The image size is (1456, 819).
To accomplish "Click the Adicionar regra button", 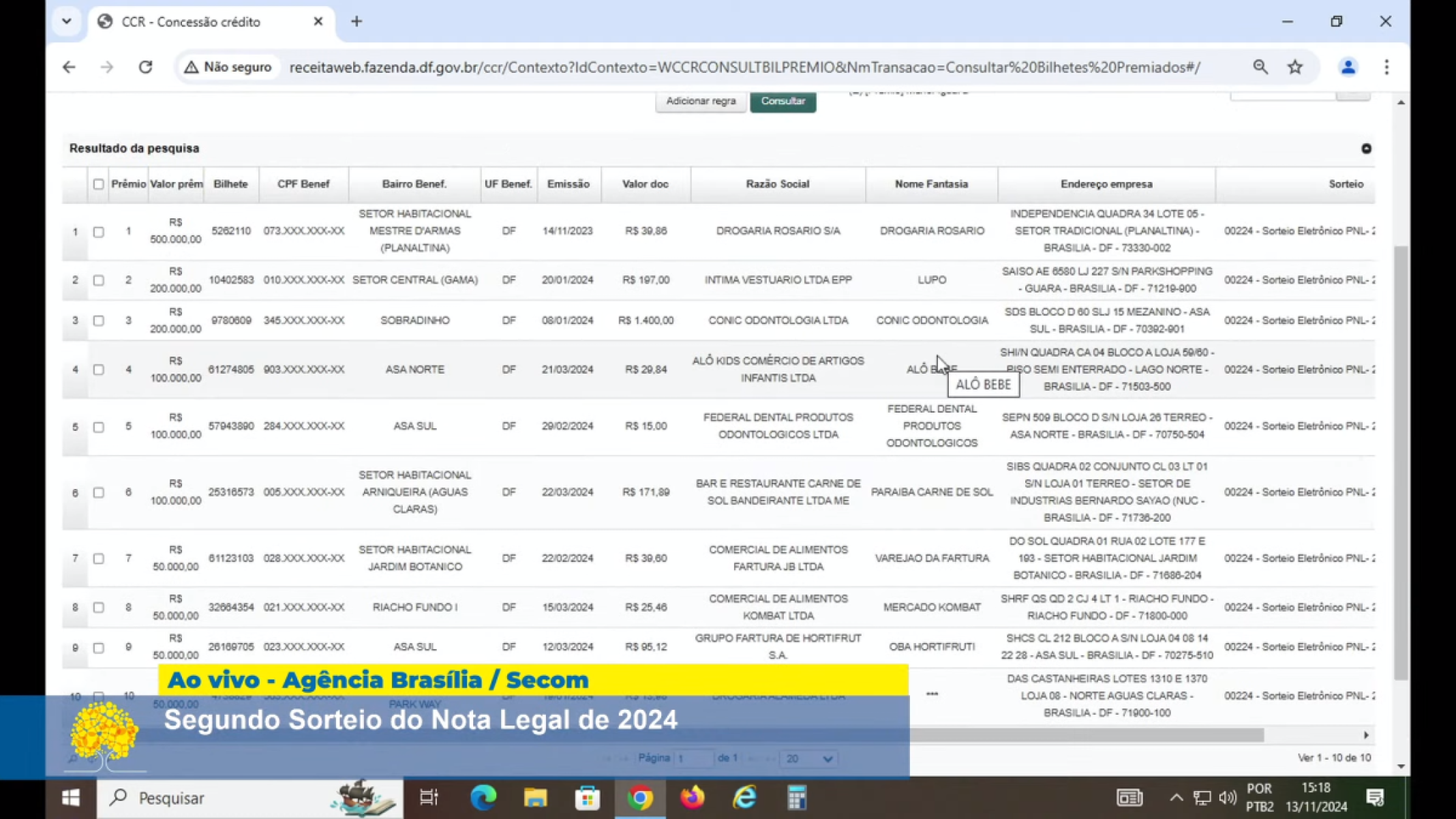I will click(x=701, y=101).
